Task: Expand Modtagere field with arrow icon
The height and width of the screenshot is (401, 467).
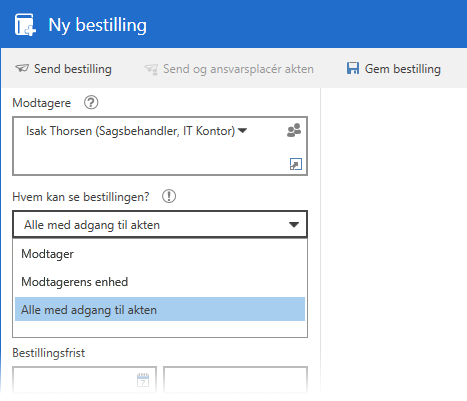Action: click(296, 164)
